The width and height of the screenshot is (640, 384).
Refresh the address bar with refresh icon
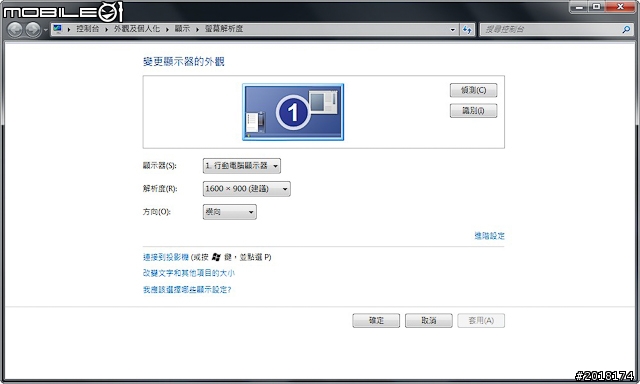click(467, 29)
